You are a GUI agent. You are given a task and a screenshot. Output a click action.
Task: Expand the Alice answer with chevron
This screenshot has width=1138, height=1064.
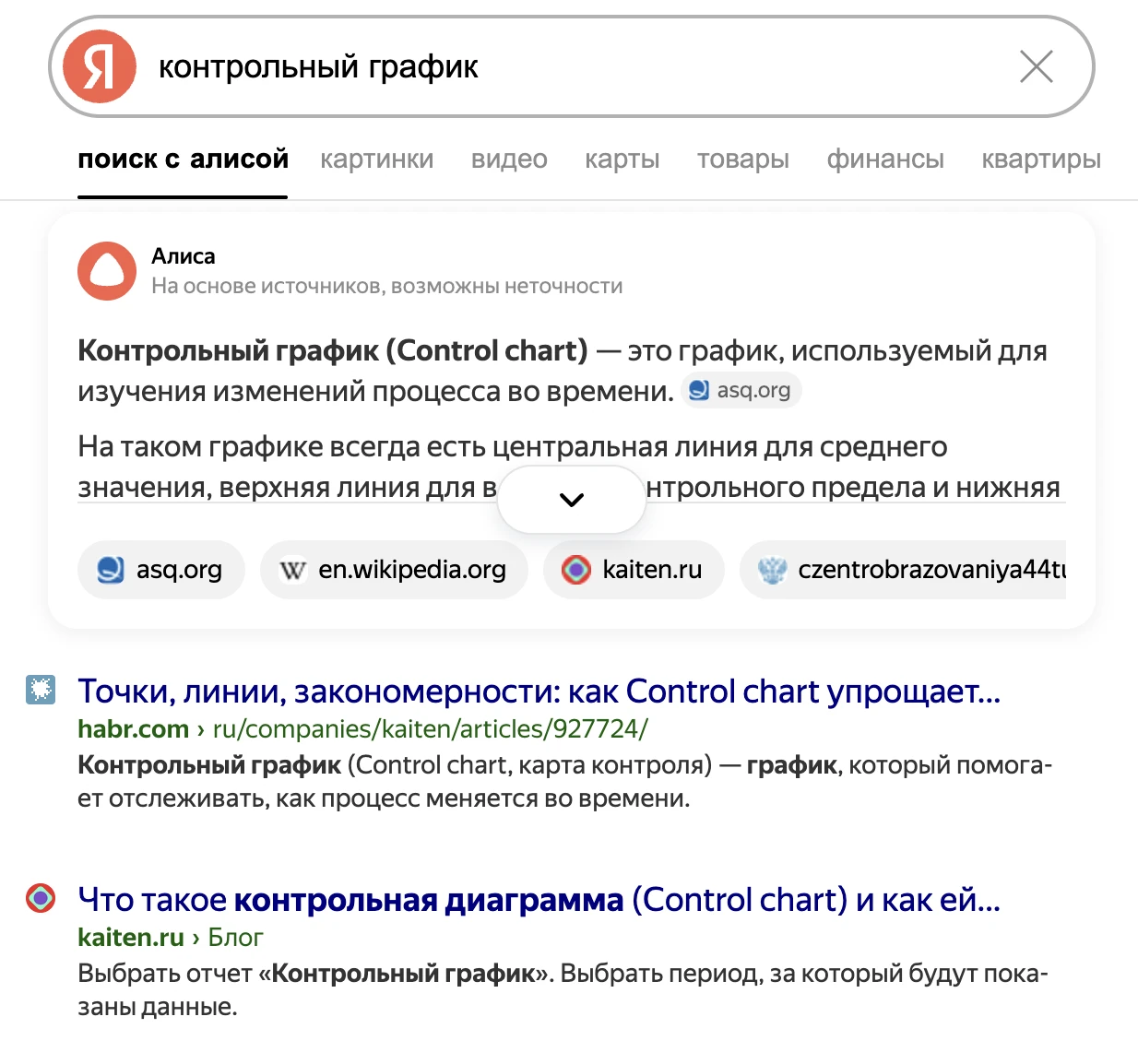pos(572,500)
